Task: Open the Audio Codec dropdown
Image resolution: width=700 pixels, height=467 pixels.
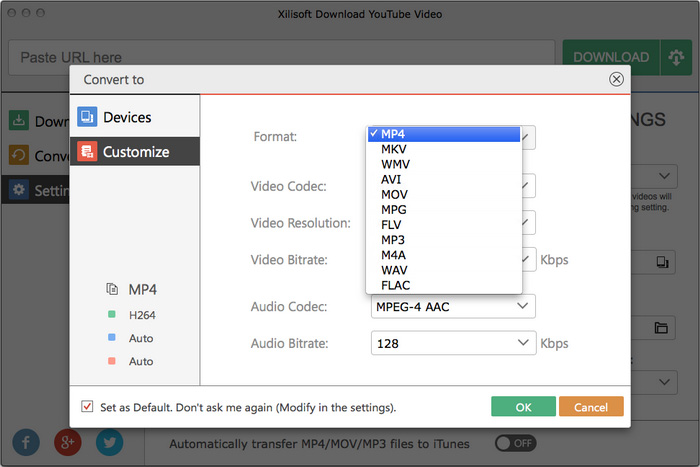Action: click(x=453, y=307)
